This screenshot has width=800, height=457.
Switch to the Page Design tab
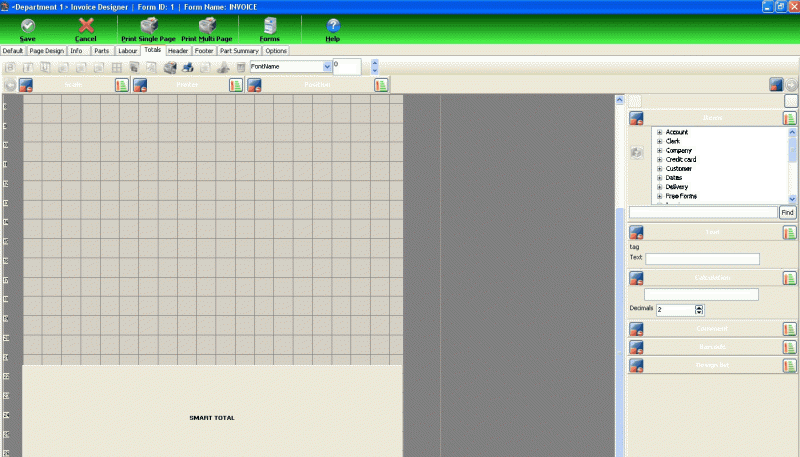(x=46, y=51)
